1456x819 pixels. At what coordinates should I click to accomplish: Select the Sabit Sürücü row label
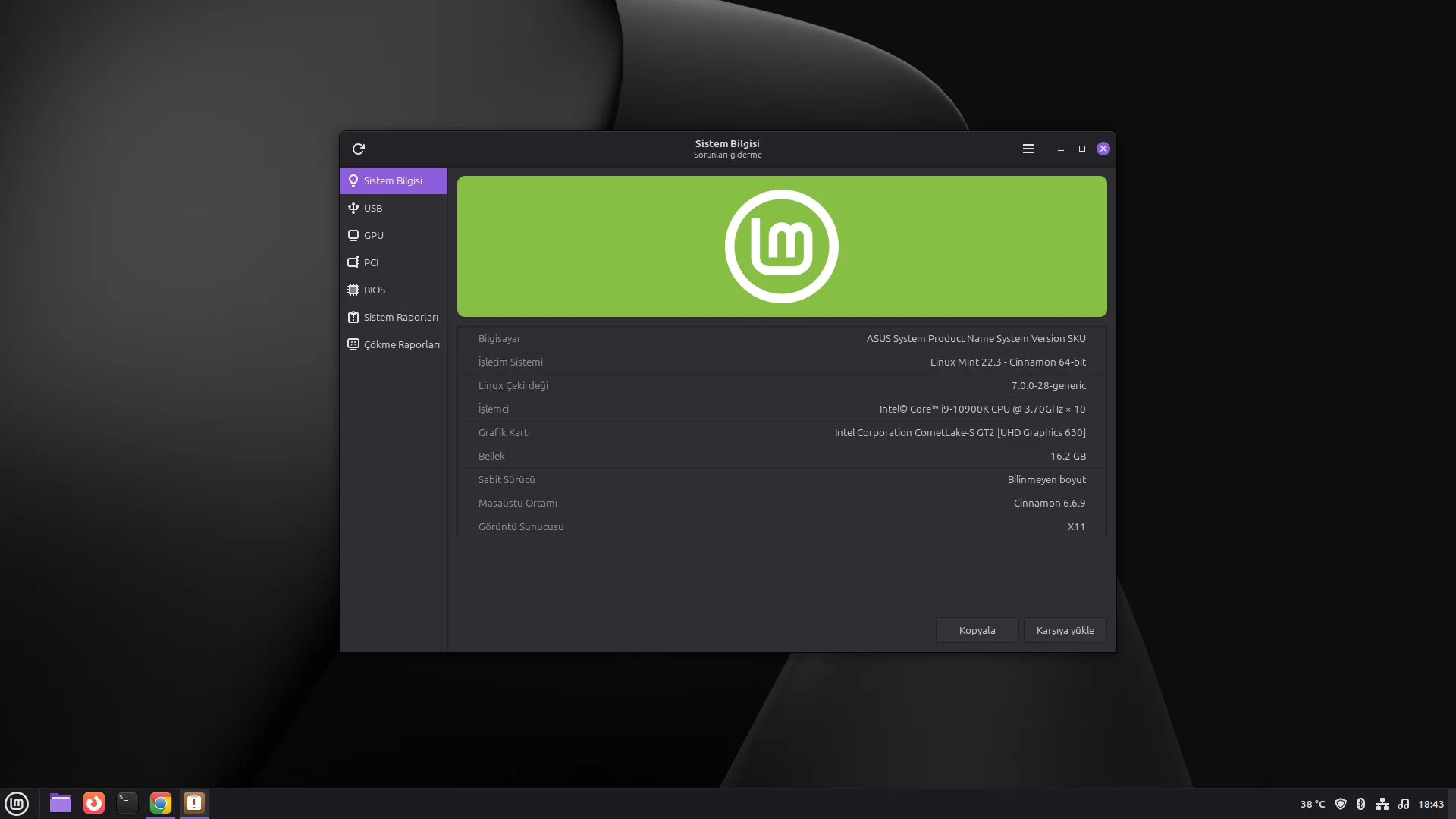pos(507,479)
